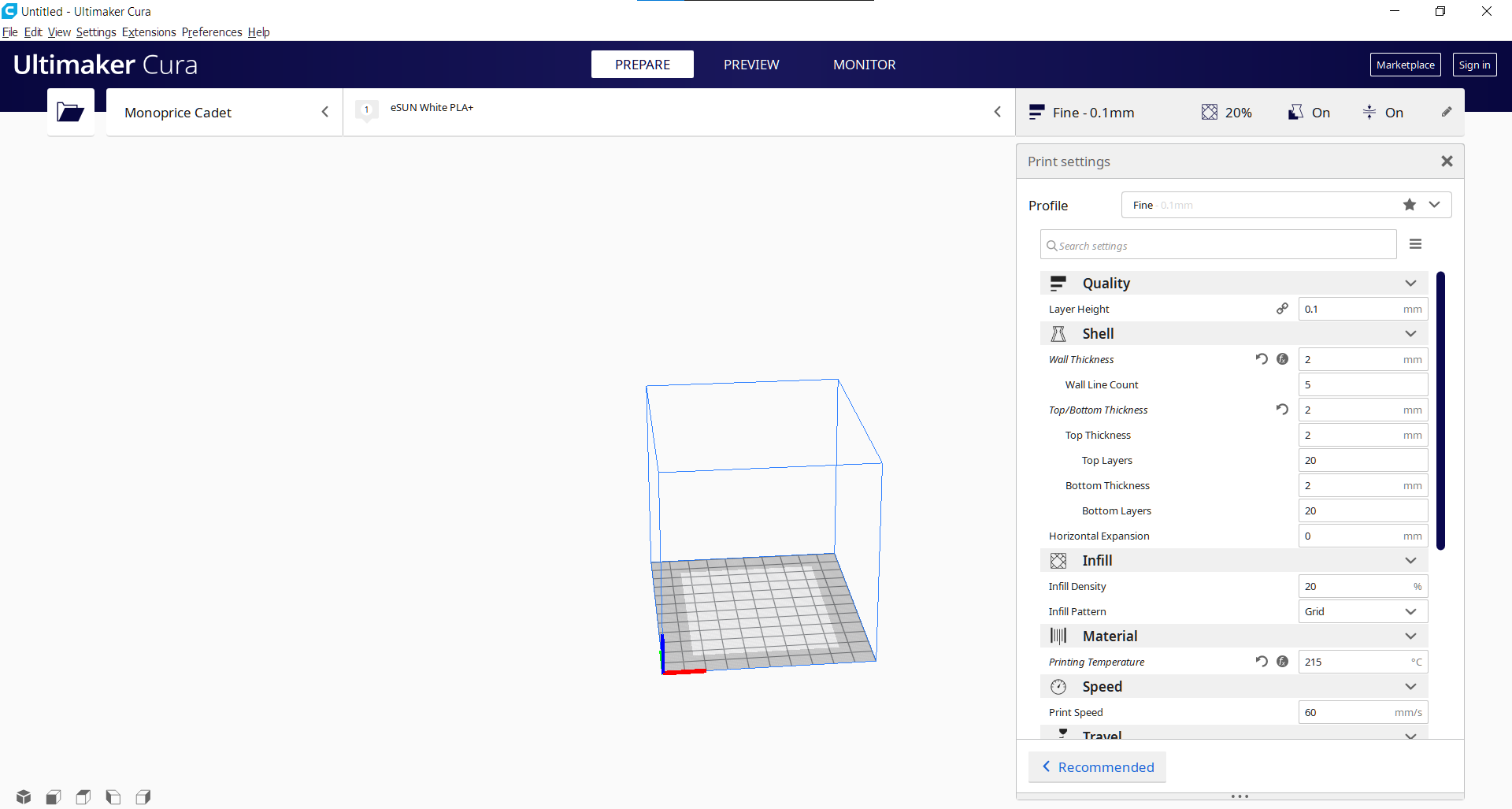Close the Print settings panel

pos(1447,161)
